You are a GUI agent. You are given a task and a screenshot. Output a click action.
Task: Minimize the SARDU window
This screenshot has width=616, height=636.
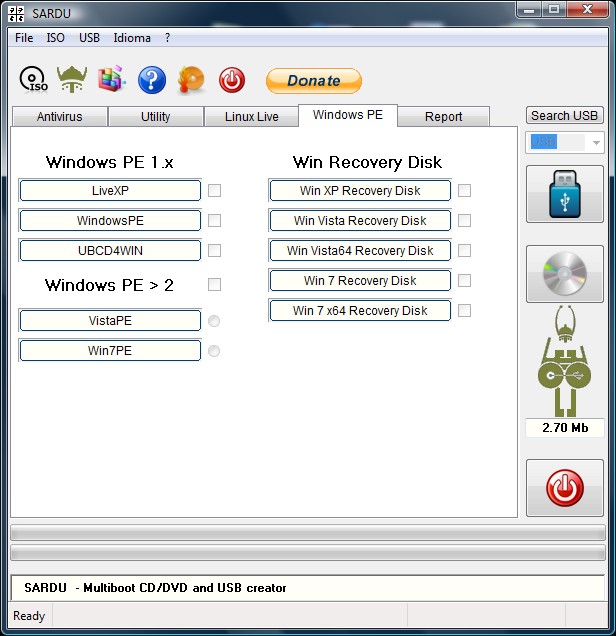(529, 9)
